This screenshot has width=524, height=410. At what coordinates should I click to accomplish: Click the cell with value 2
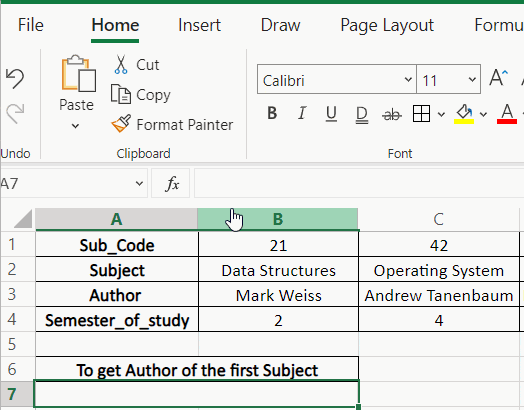(x=278, y=319)
